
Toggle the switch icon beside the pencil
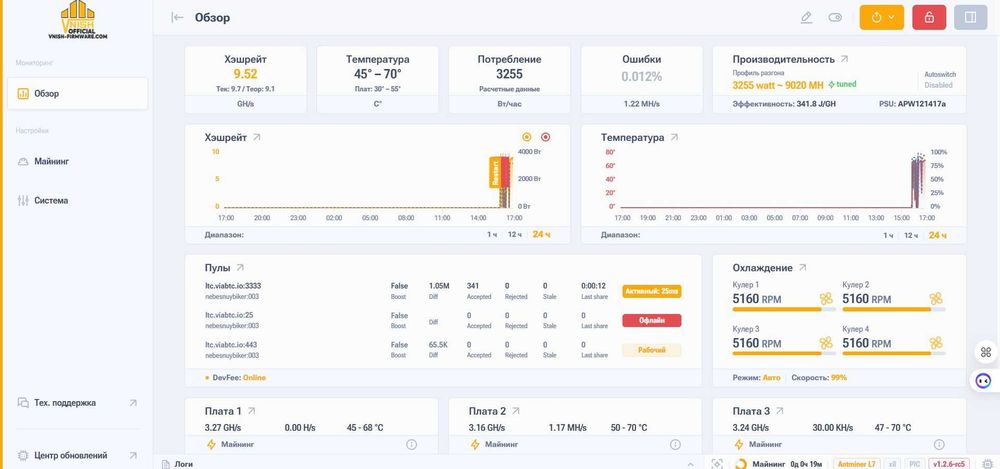click(835, 18)
